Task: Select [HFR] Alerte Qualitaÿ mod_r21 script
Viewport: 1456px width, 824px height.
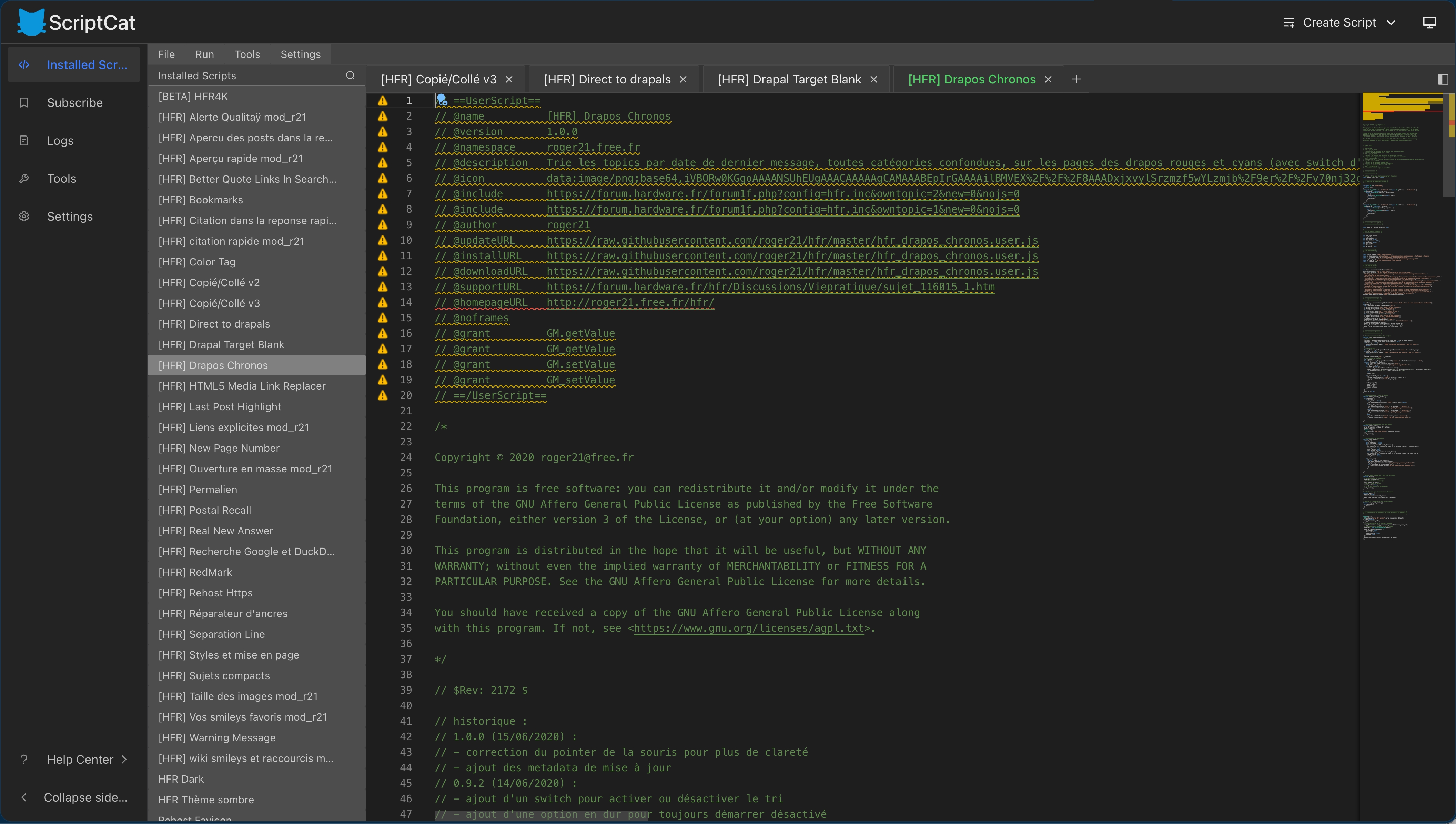Action: click(x=257, y=117)
